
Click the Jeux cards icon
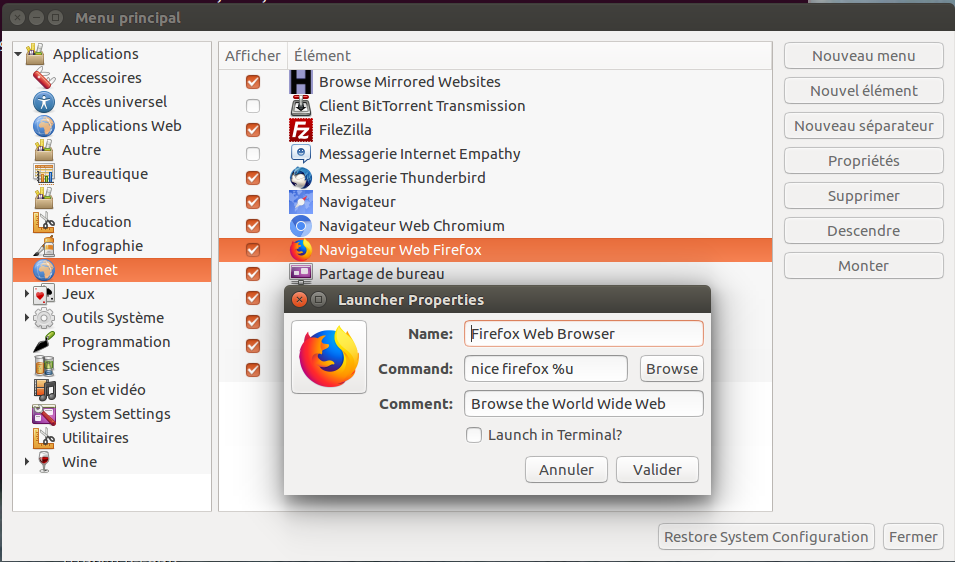click(44, 294)
